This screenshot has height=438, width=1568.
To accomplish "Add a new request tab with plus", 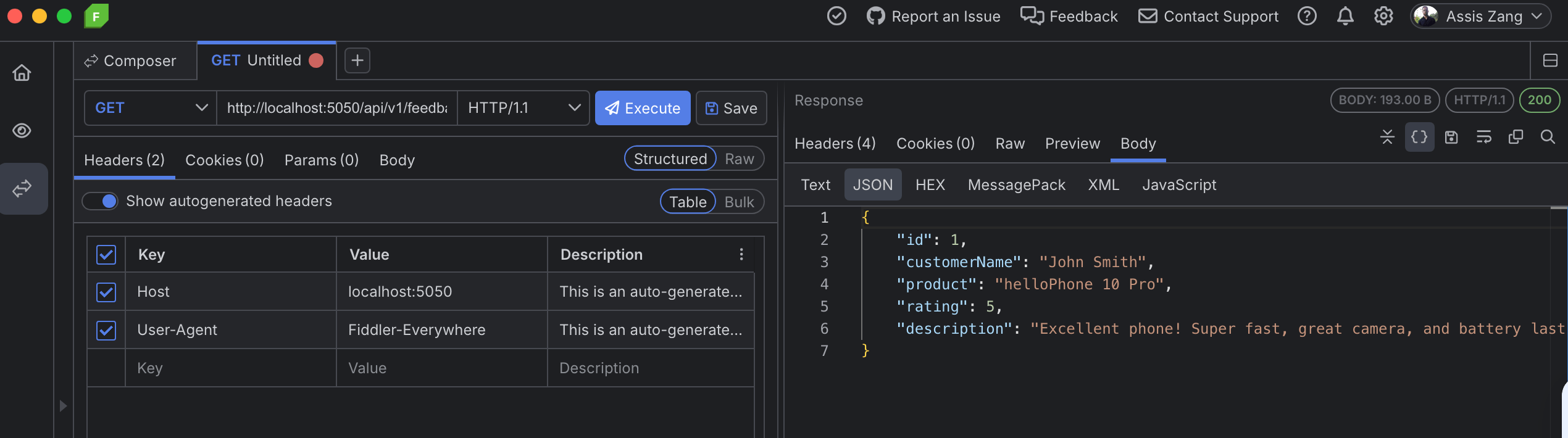I will tap(357, 60).
